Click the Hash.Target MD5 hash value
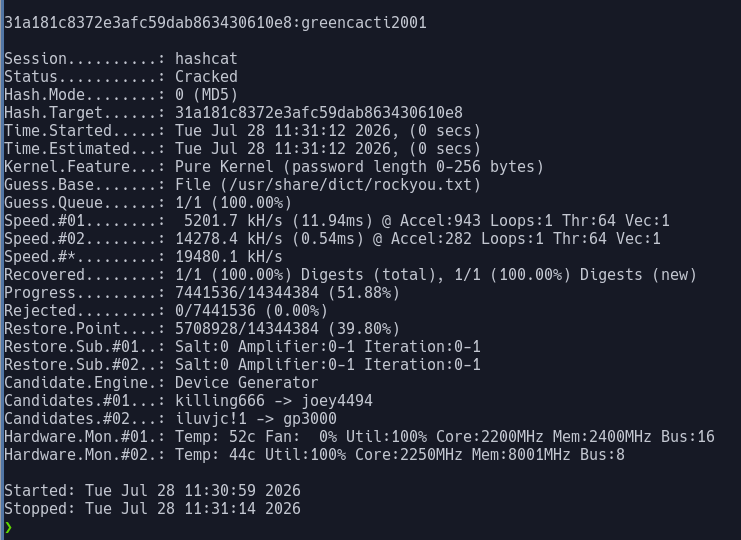741x540 pixels. tap(319, 112)
